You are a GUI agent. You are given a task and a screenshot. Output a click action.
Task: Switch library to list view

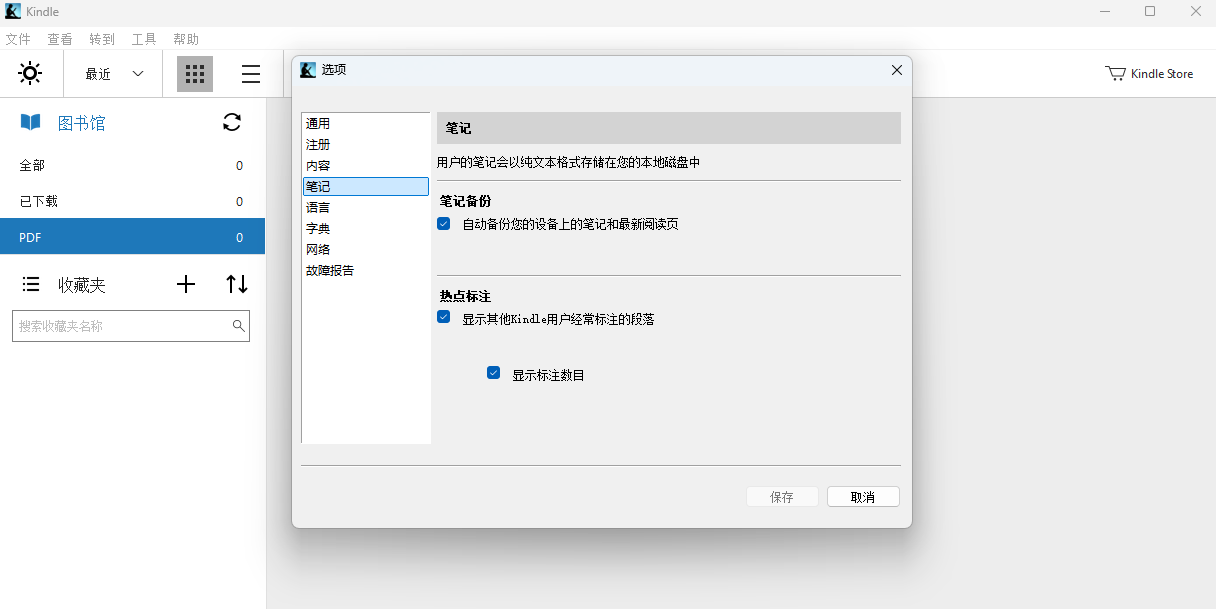click(250, 73)
